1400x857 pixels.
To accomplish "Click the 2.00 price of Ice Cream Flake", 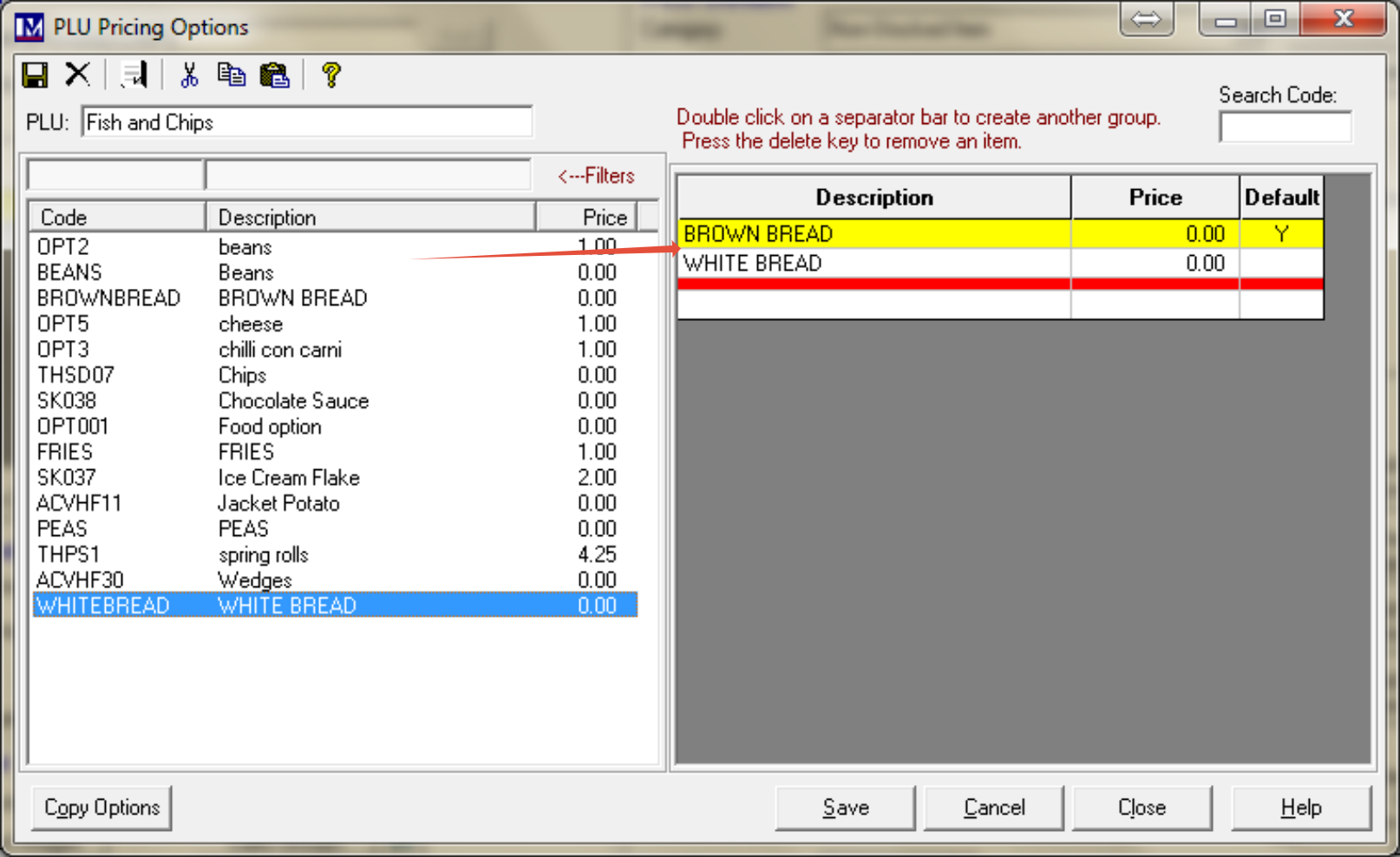I will (598, 477).
